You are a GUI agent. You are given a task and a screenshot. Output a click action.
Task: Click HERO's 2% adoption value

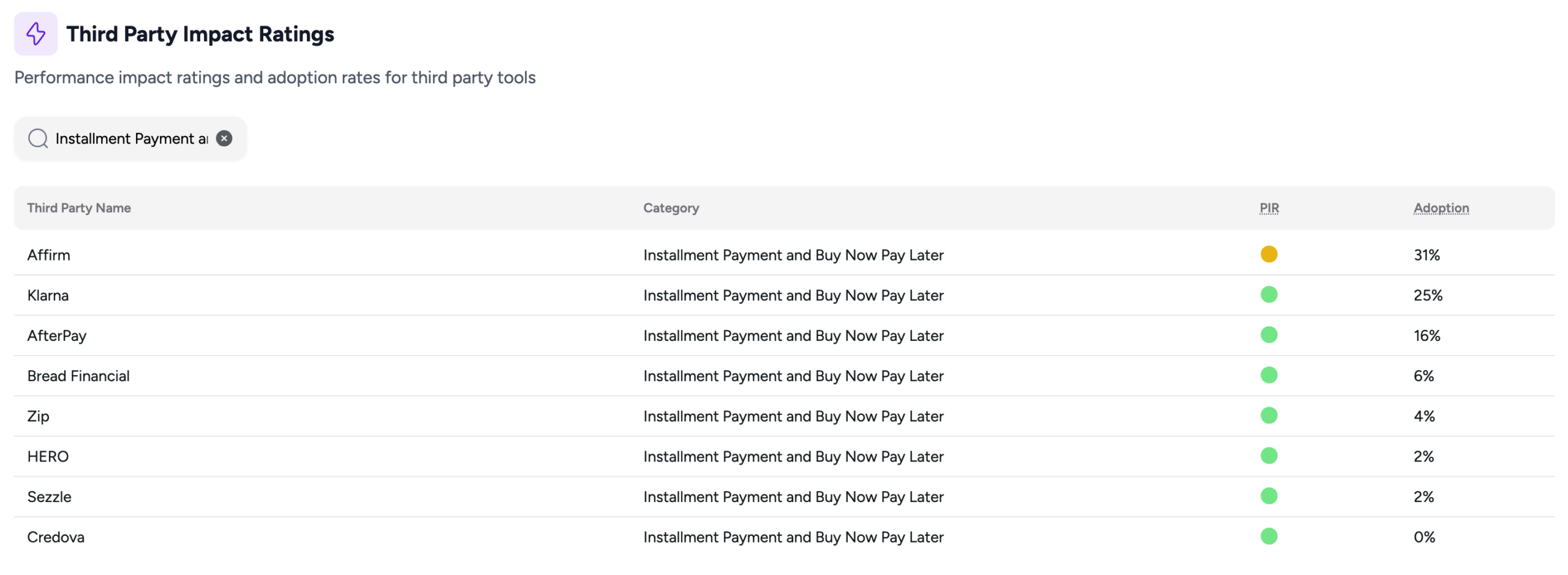click(1423, 457)
